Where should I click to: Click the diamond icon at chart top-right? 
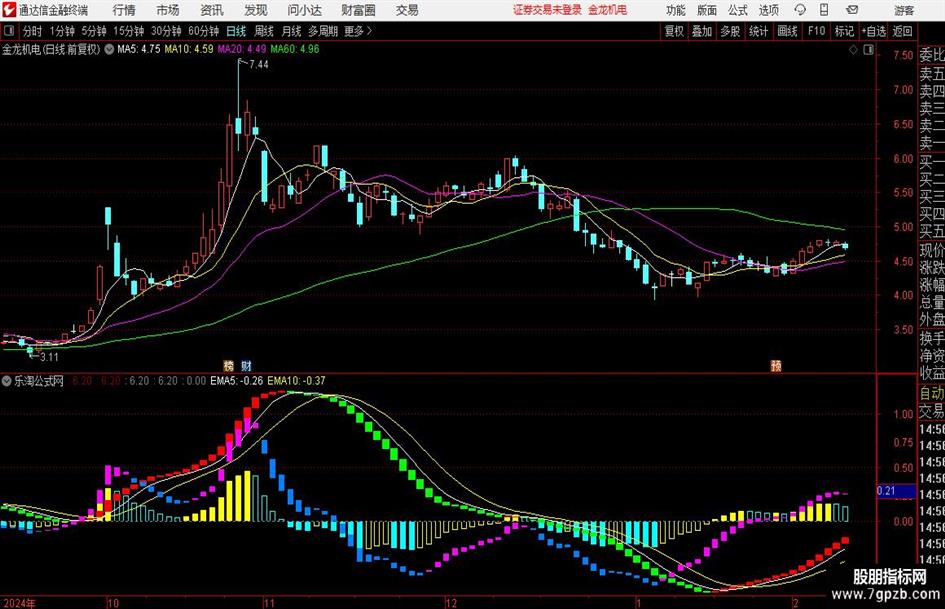click(853, 50)
